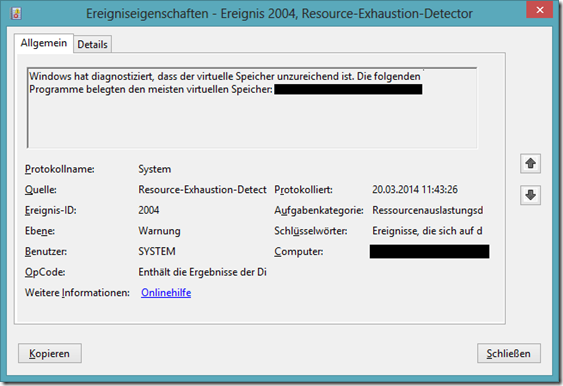
Task: Click the event properties icon in title bar
Action: [x=16, y=14]
